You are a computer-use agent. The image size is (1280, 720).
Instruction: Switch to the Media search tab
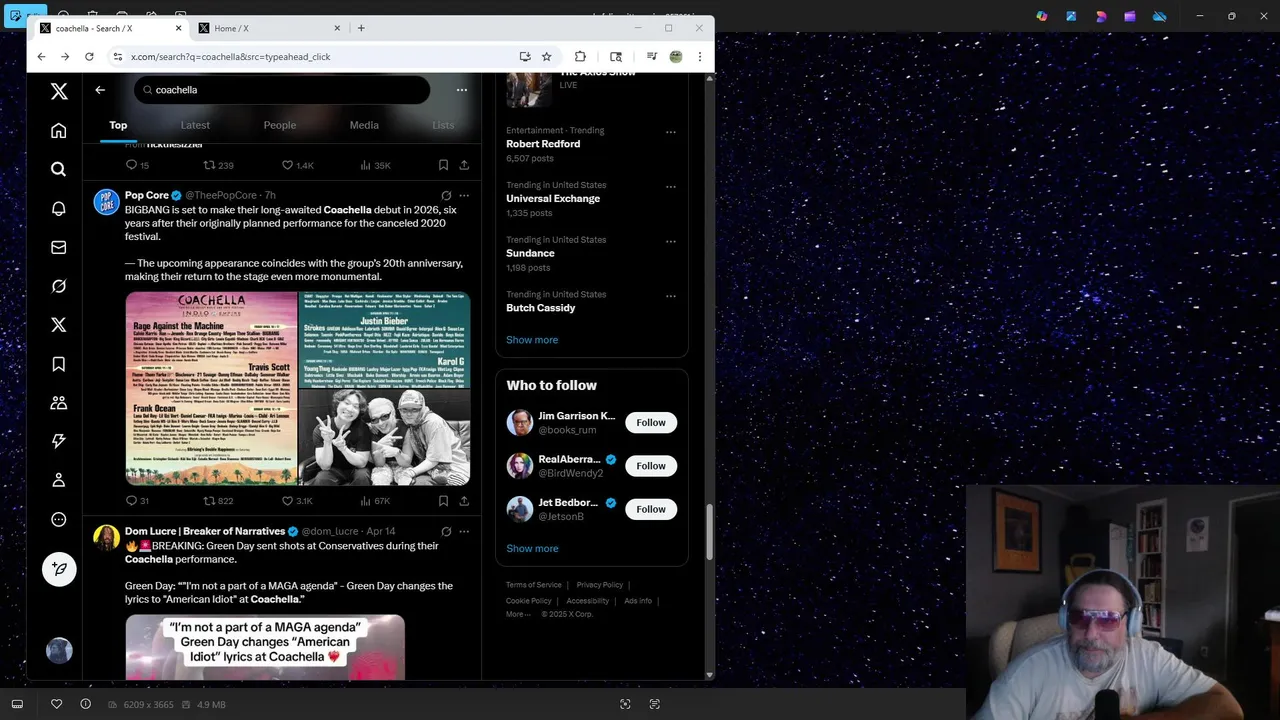tap(364, 125)
